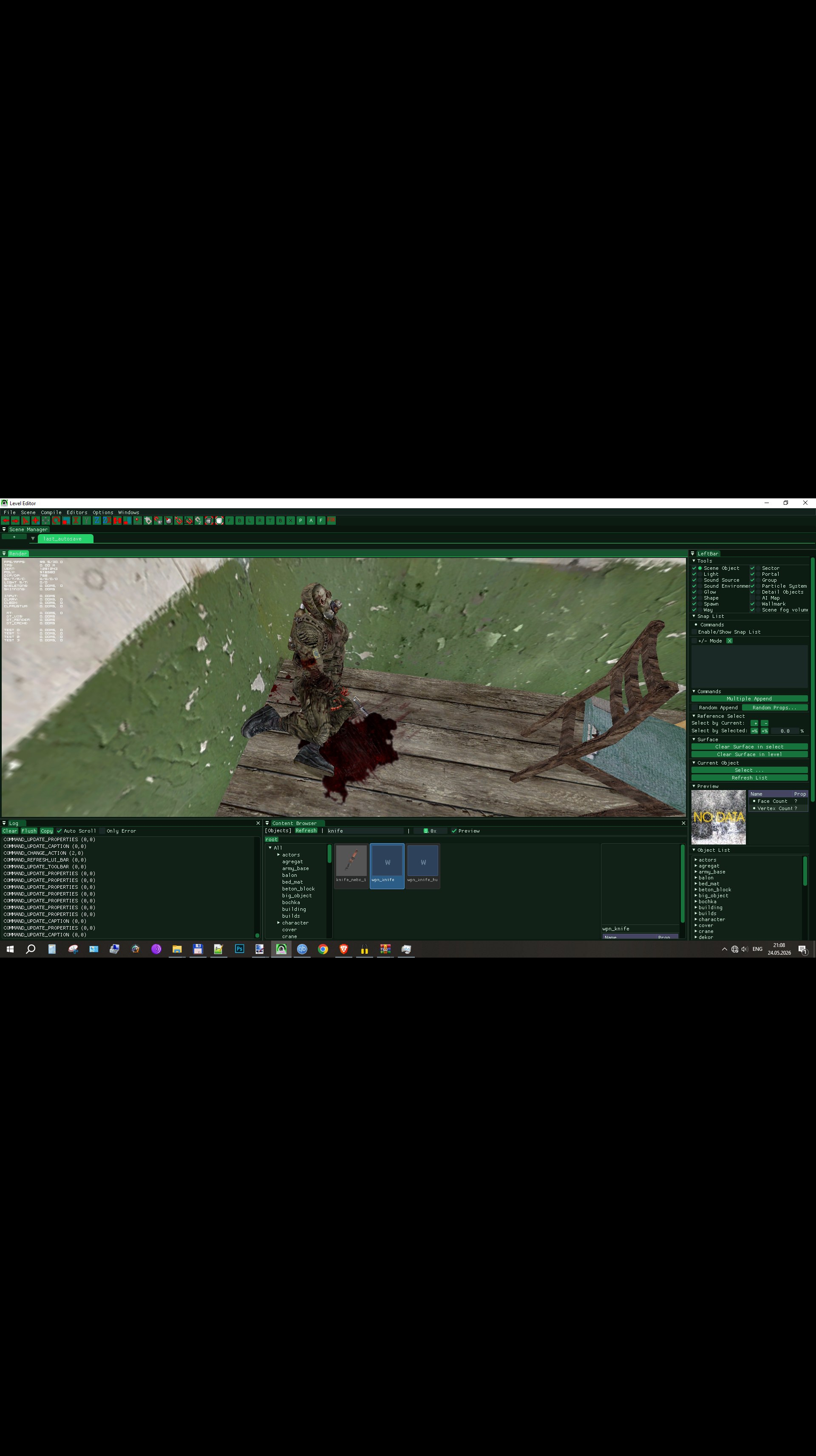Enable the Random Append checkbox

pos(694,708)
